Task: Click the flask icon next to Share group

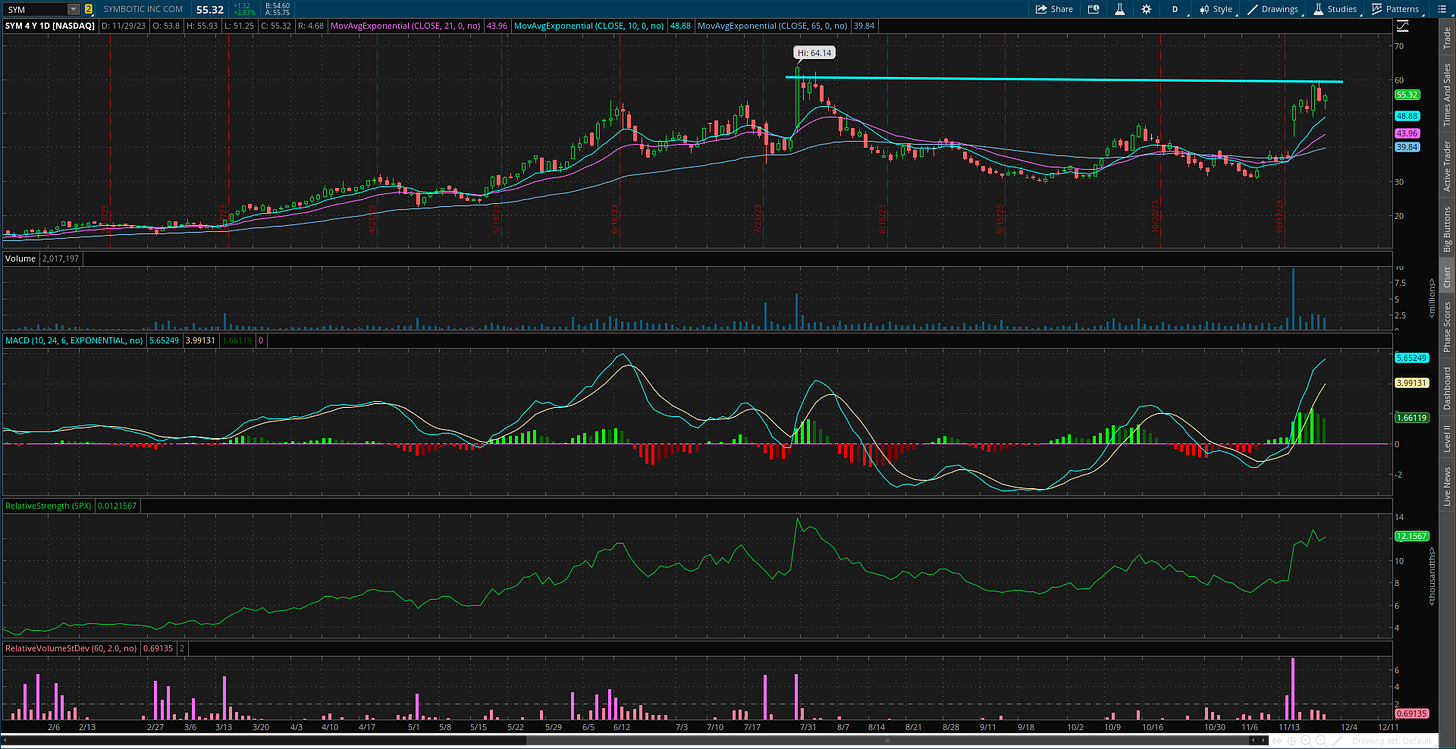Action: [x=1119, y=9]
